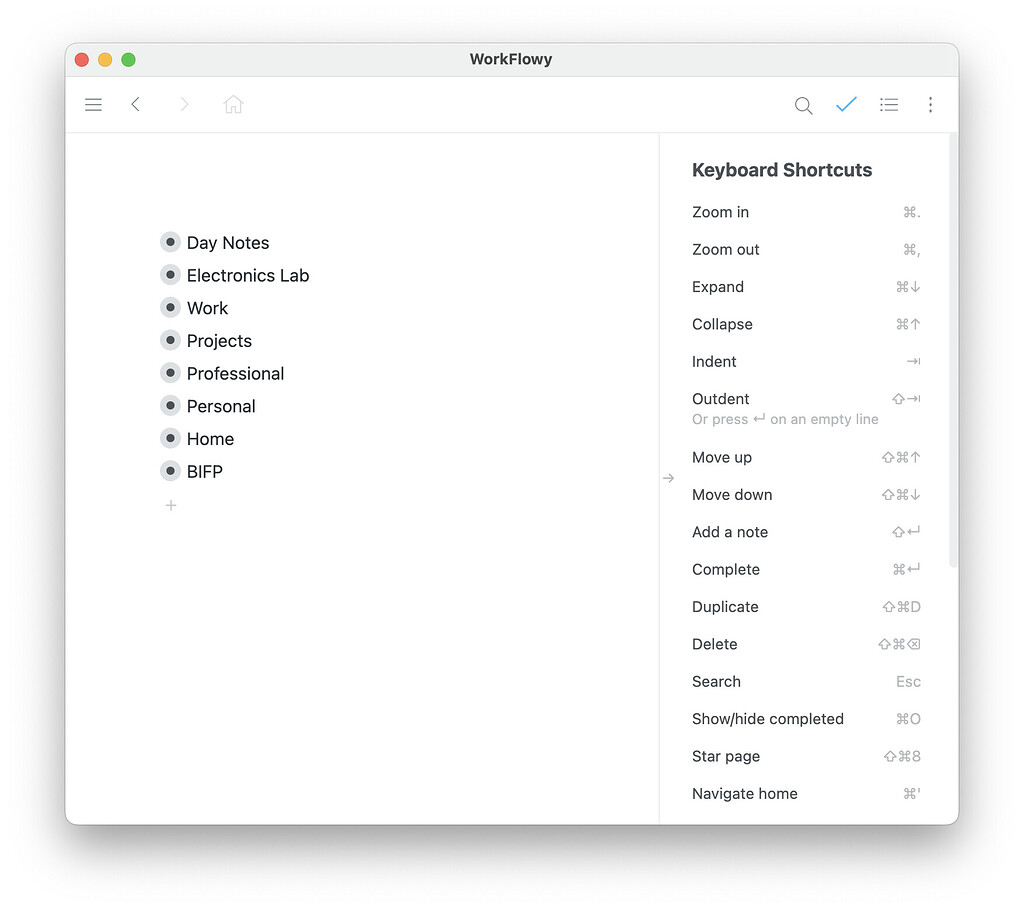
Task: Zoom into the Day Notes bullet
Action: pyautogui.click(x=170, y=242)
